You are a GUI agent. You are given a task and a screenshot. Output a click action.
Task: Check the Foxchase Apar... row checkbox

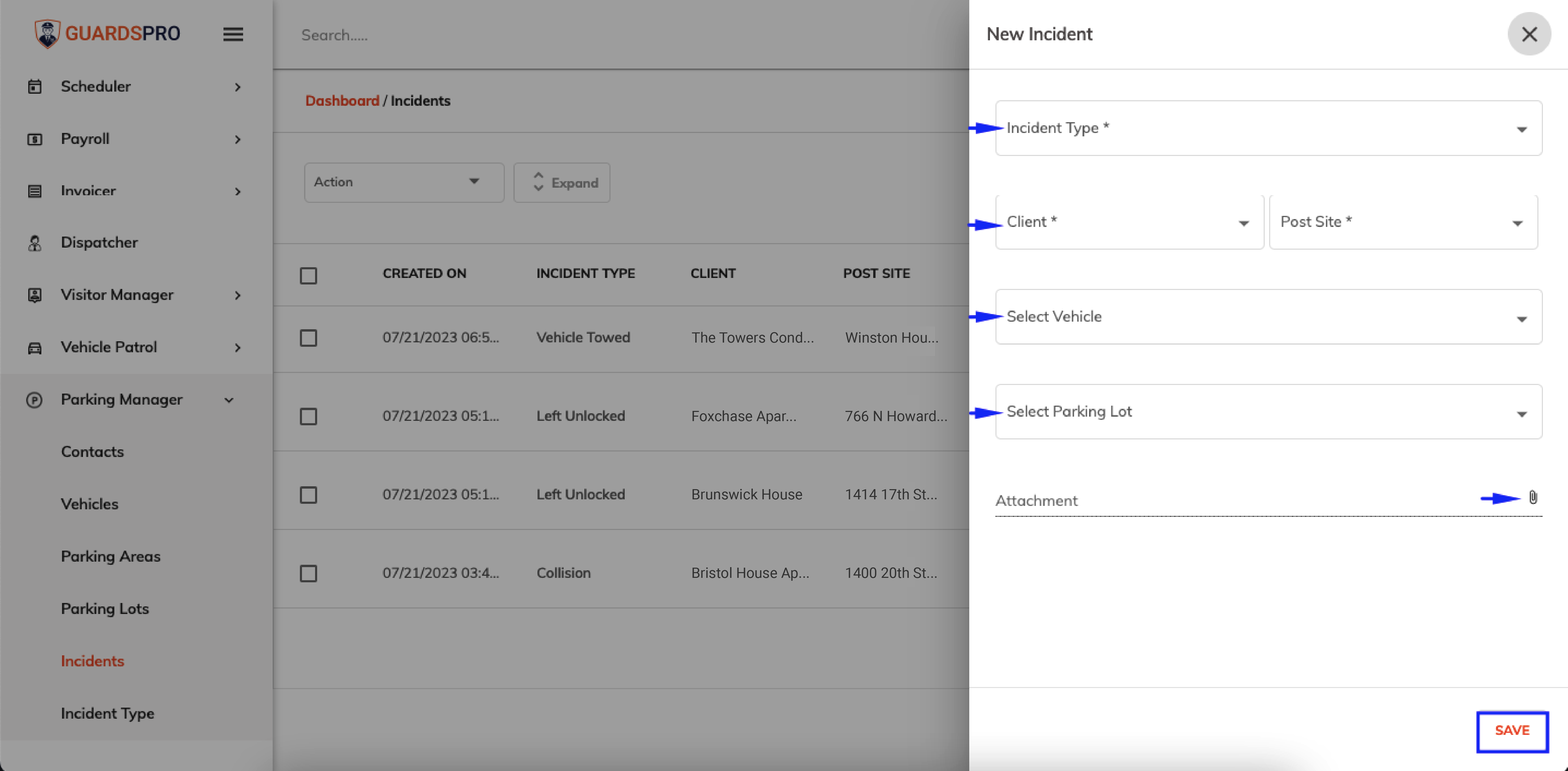[309, 416]
